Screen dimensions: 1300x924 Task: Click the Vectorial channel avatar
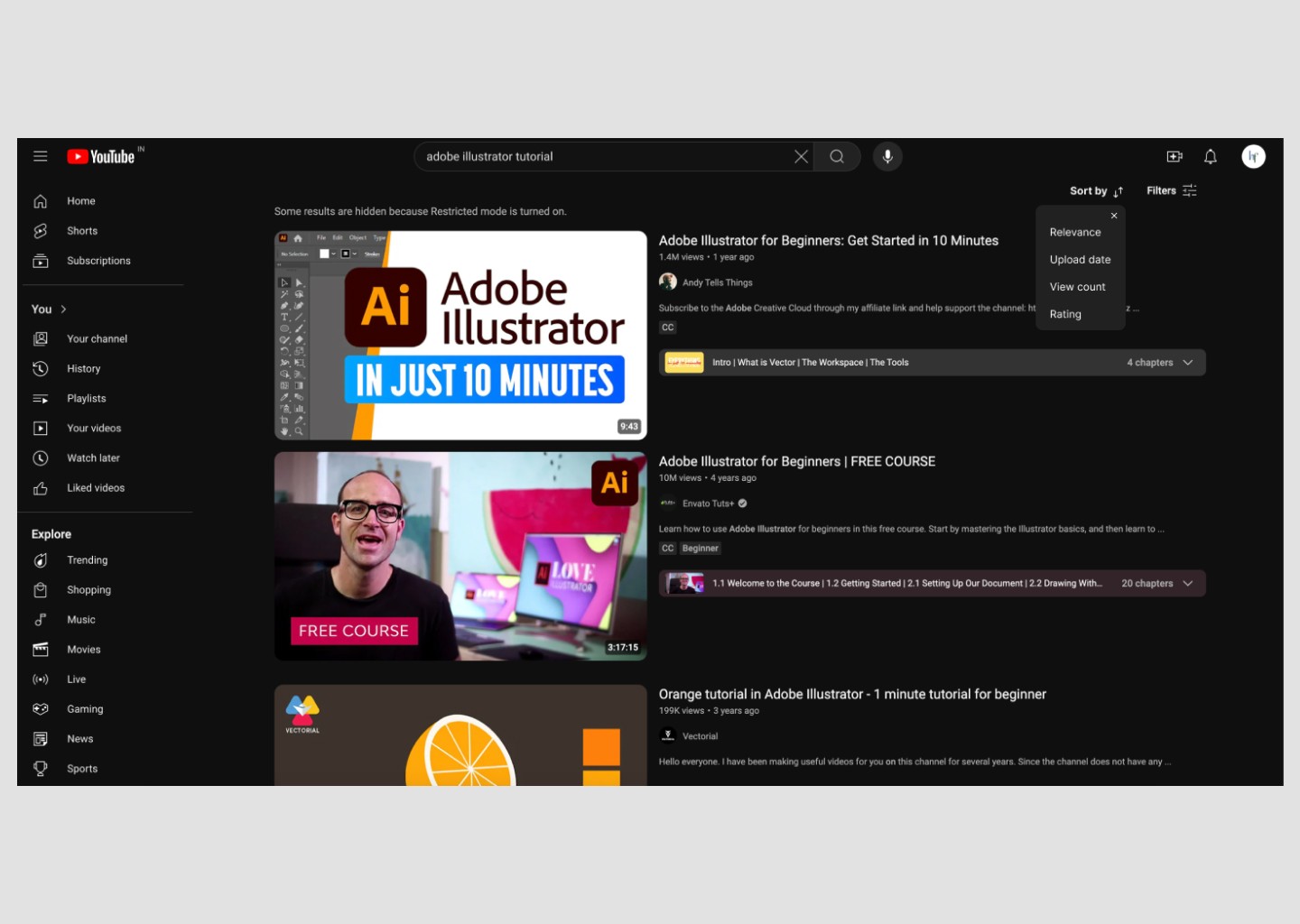click(x=668, y=735)
